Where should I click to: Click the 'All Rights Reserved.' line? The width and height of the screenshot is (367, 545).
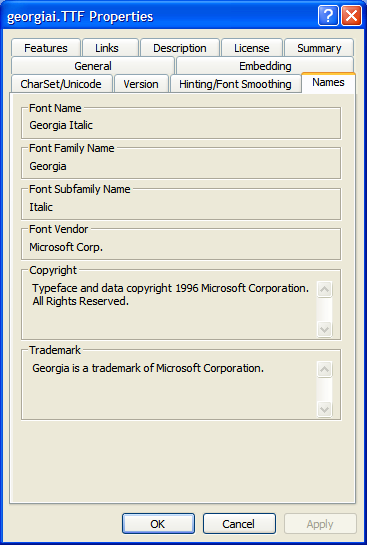point(81,301)
